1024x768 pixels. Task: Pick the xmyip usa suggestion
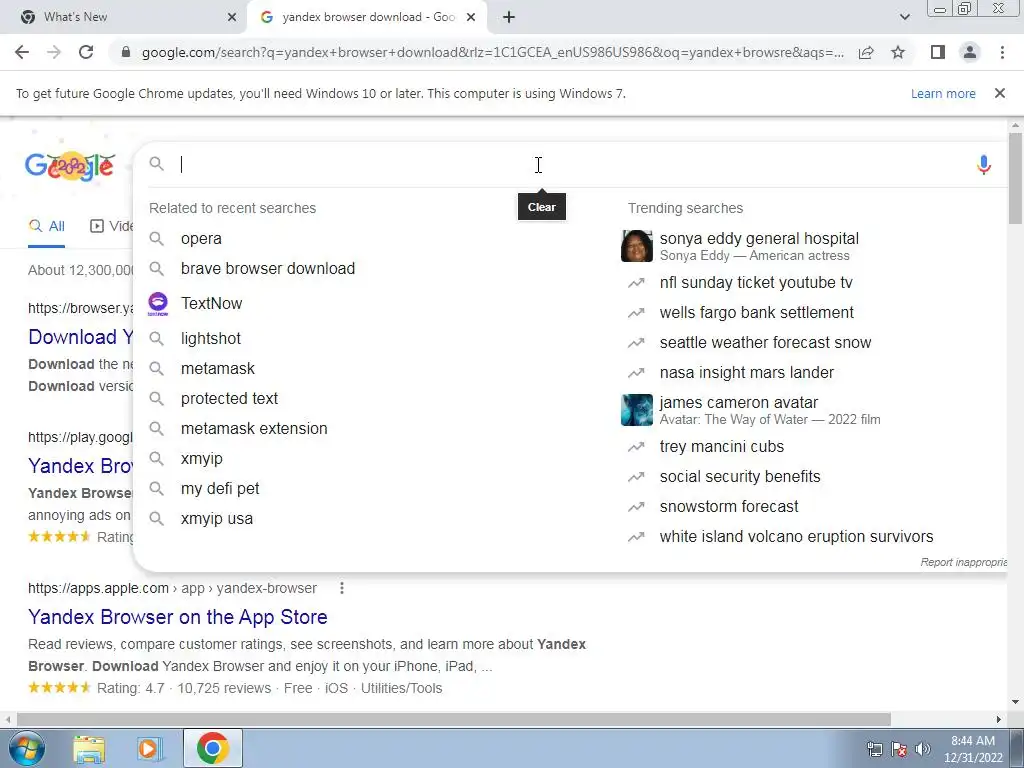217,519
